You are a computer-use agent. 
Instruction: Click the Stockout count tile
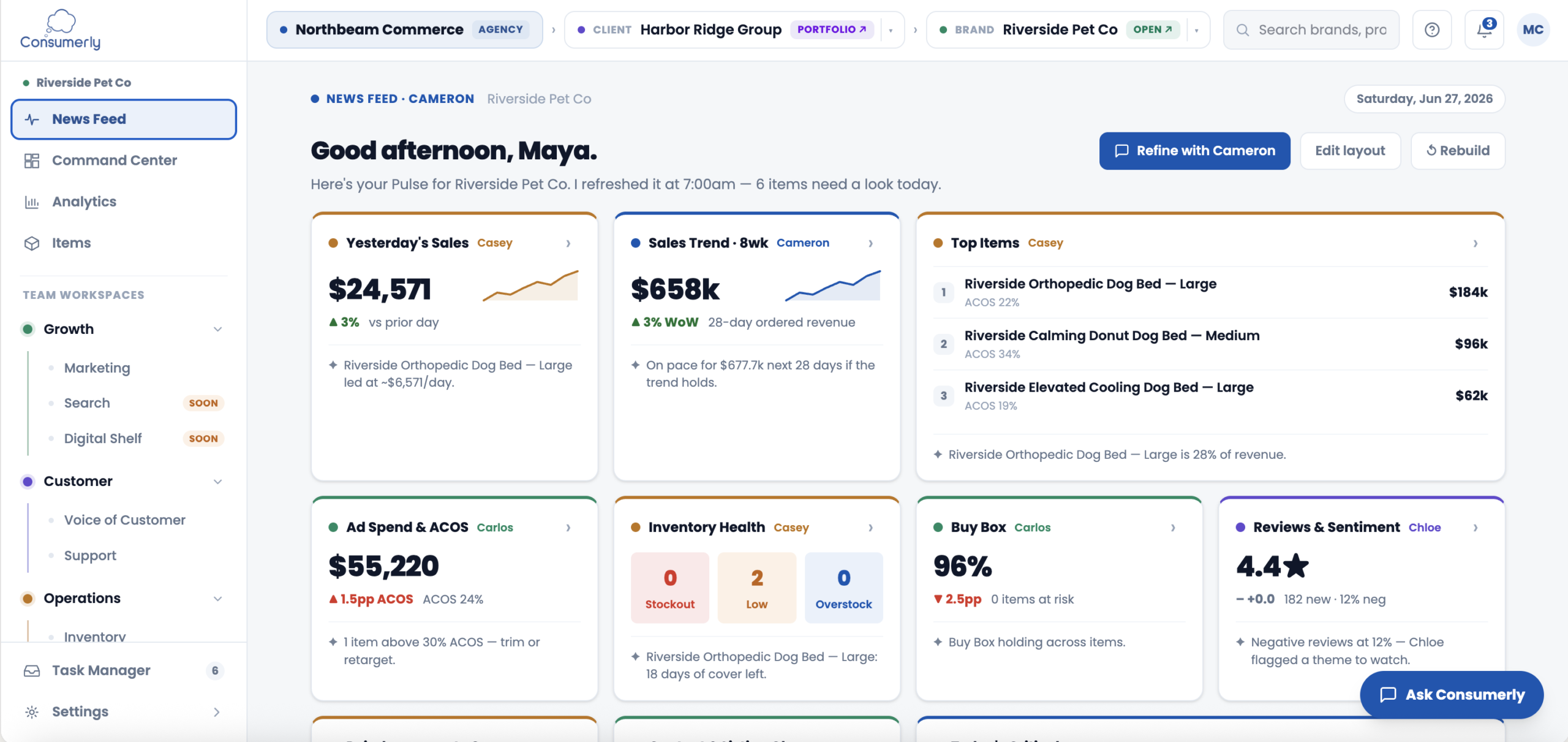click(x=670, y=588)
